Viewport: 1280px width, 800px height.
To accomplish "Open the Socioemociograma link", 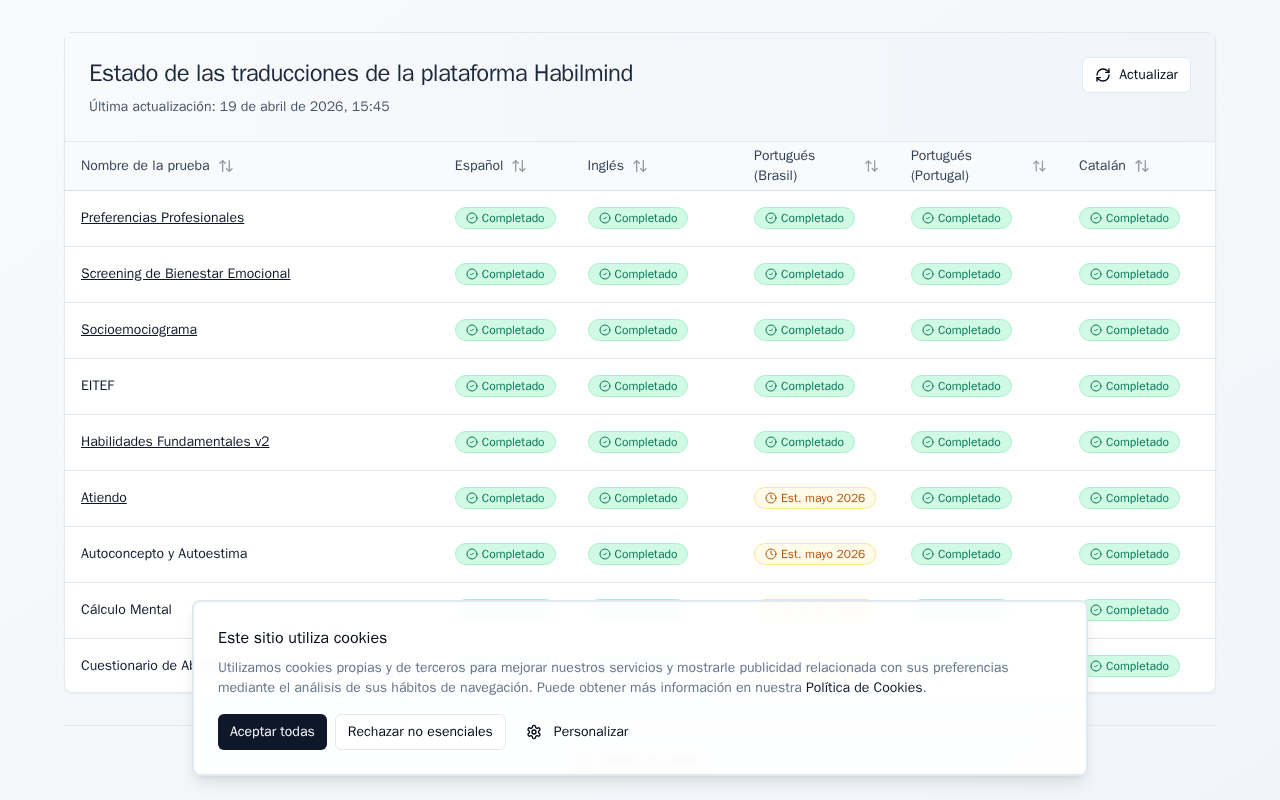I will 139,330.
